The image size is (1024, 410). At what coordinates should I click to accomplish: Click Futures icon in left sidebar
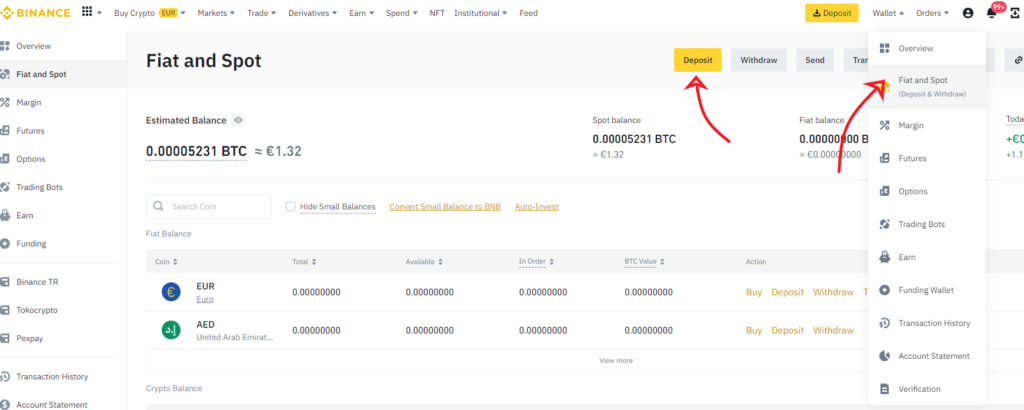[x=5, y=131]
